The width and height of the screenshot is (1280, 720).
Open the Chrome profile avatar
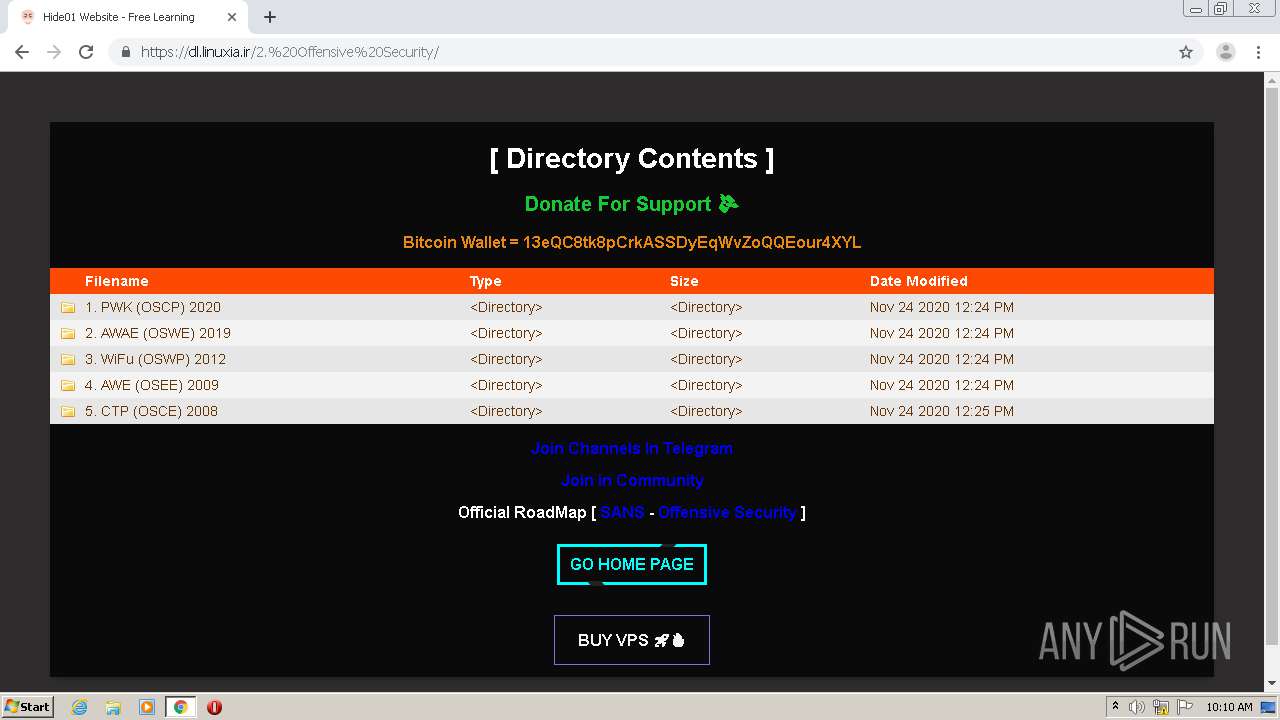point(1226,52)
